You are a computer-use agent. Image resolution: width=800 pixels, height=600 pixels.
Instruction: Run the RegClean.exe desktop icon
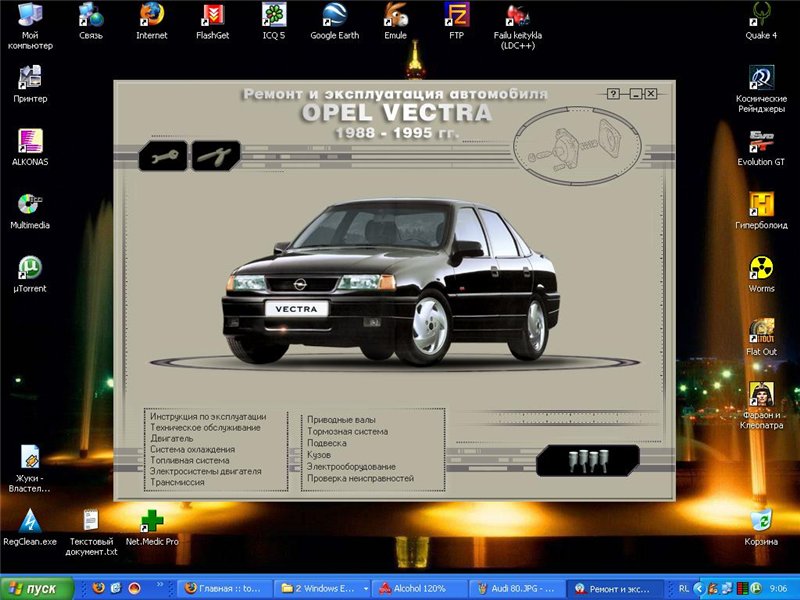tap(30, 528)
